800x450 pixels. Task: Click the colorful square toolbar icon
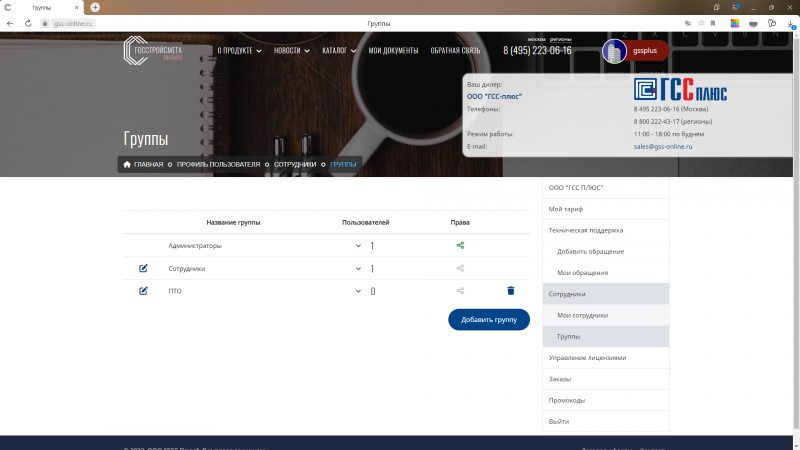click(735, 23)
